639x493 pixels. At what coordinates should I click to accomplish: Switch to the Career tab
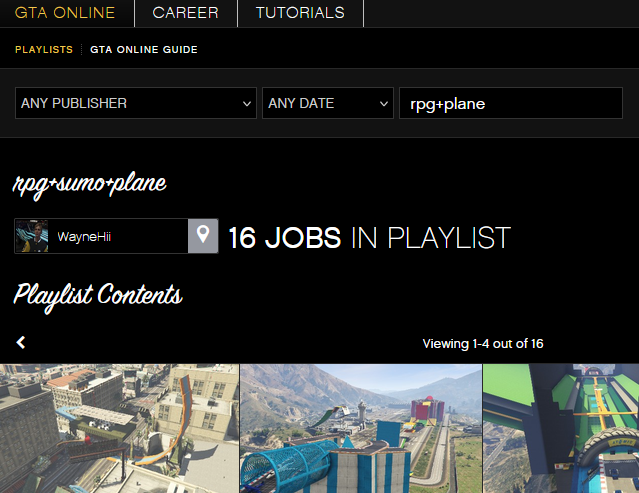point(185,13)
